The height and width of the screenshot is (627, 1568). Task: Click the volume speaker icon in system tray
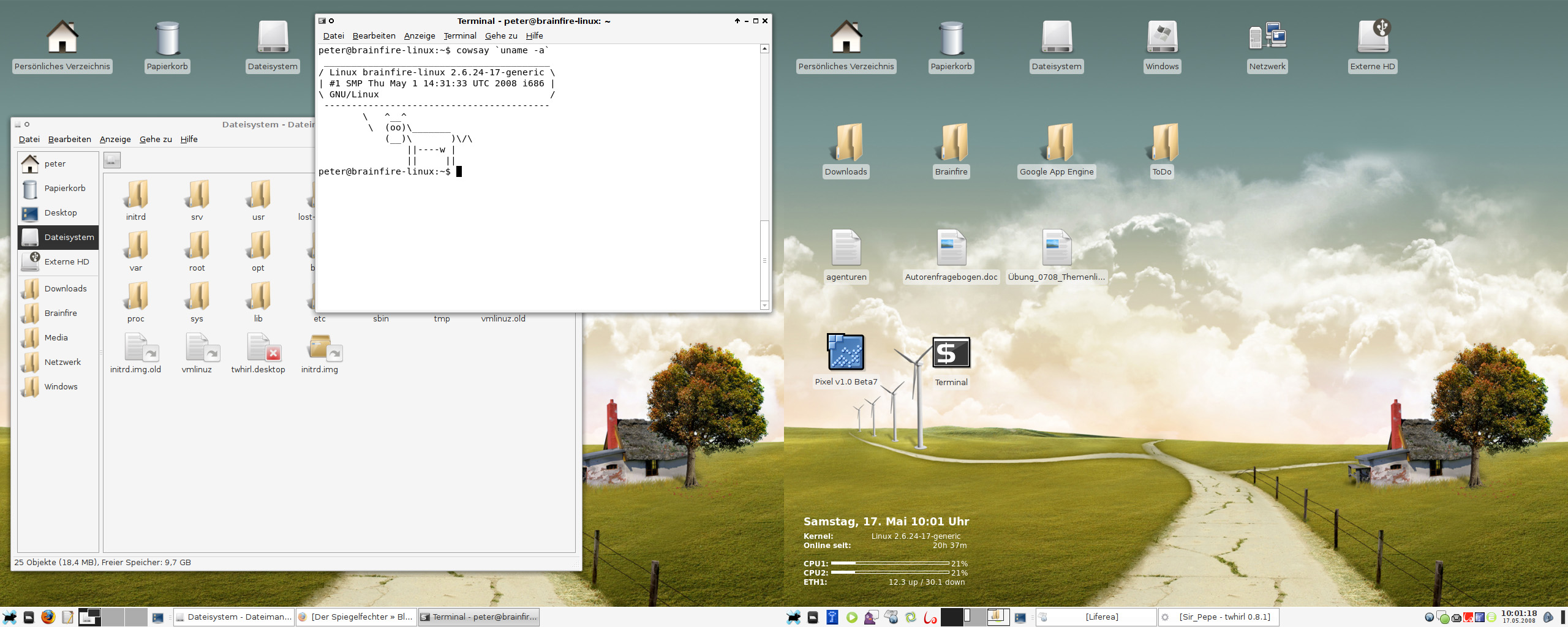[x=1548, y=617]
